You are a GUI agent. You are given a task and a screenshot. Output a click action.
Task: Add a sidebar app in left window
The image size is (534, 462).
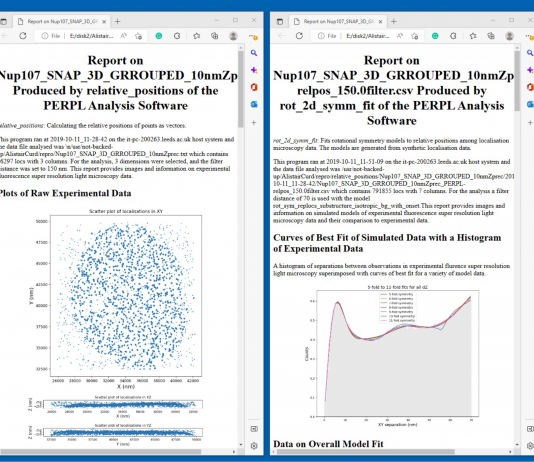(x=254, y=123)
